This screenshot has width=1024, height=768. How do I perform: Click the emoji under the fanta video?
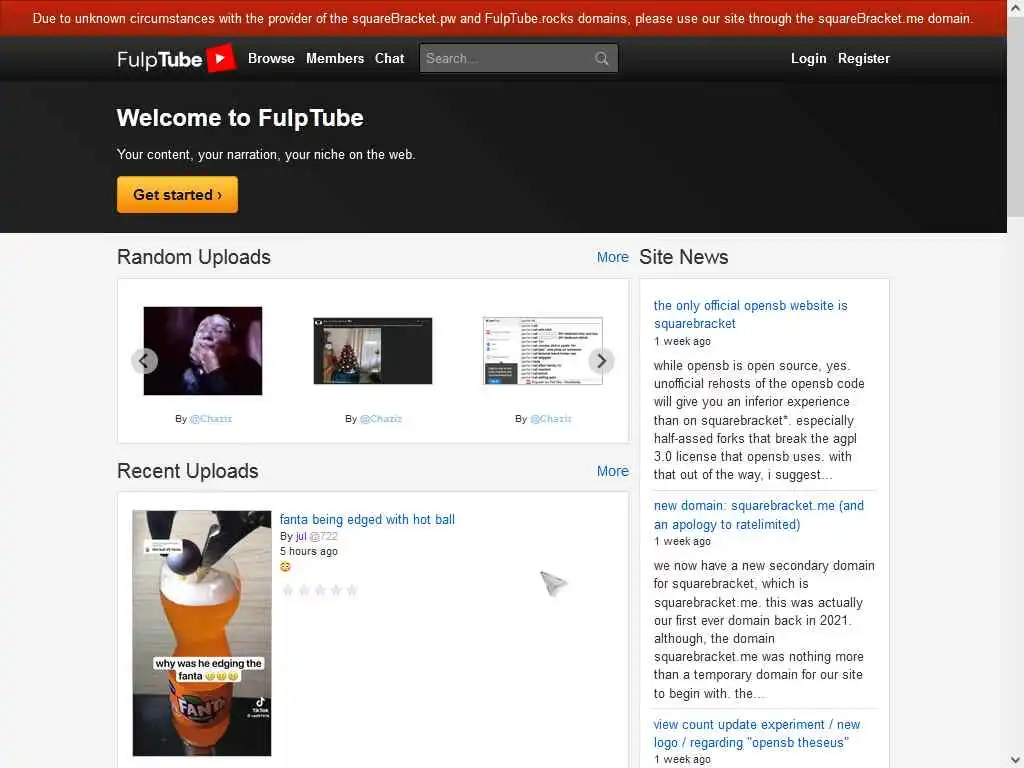[x=285, y=567]
